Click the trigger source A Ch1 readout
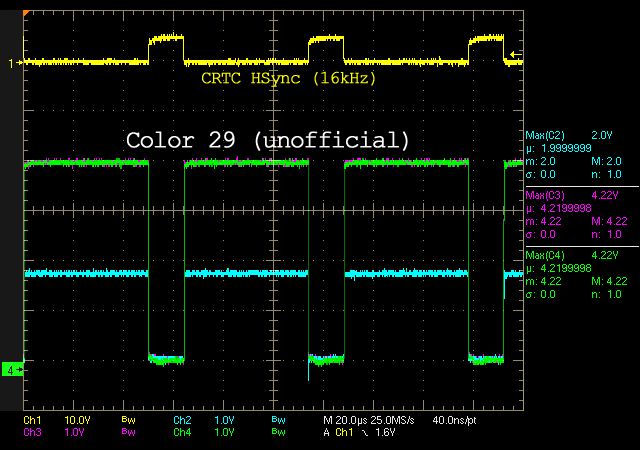This screenshot has height=450, width=640. pos(338,432)
